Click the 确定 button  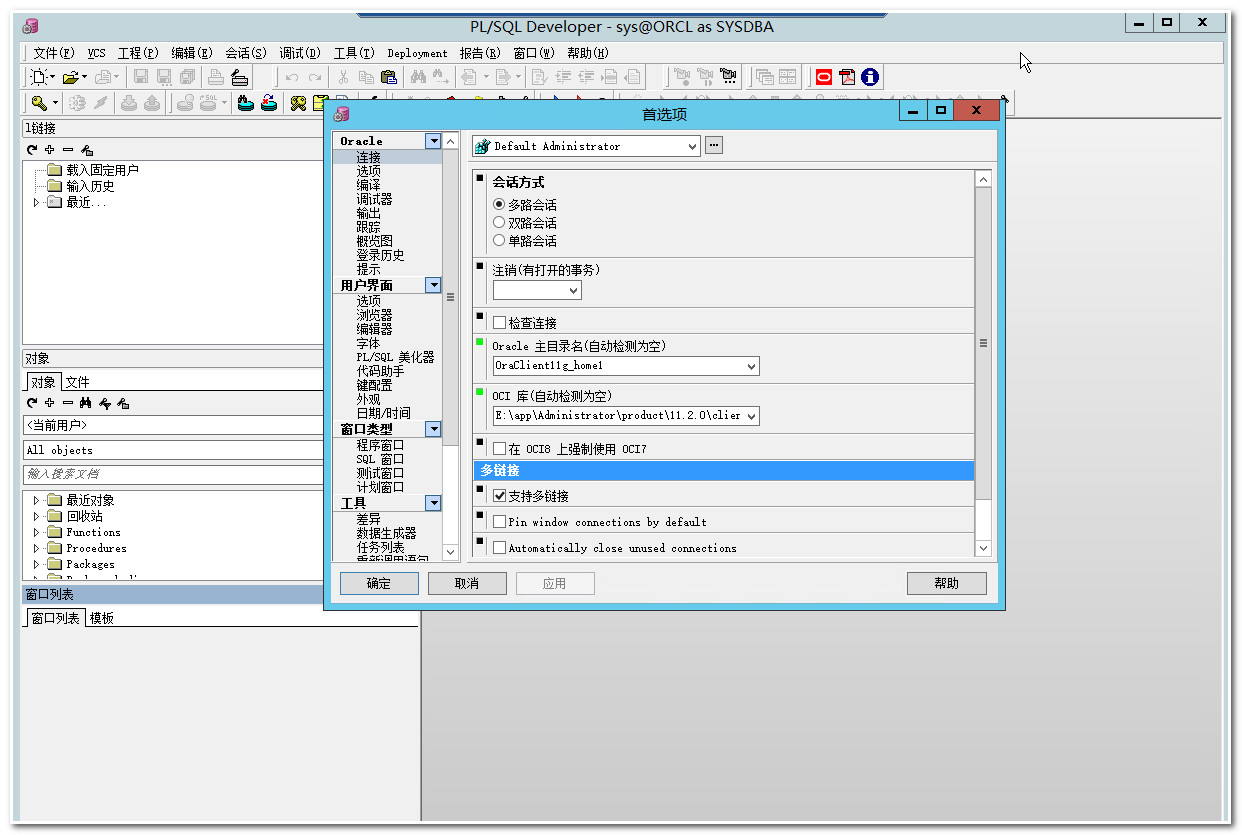point(379,583)
